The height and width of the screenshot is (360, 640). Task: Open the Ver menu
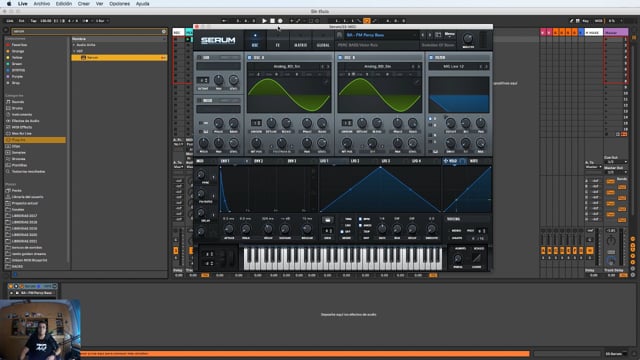[99, 4]
